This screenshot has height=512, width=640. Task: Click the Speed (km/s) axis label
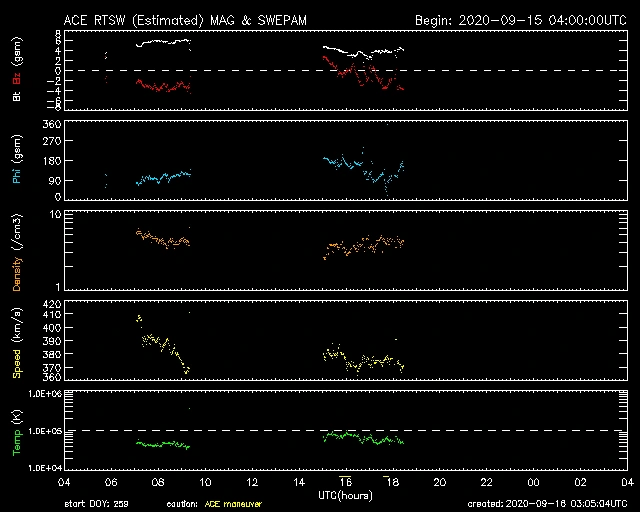tap(17, 343)
